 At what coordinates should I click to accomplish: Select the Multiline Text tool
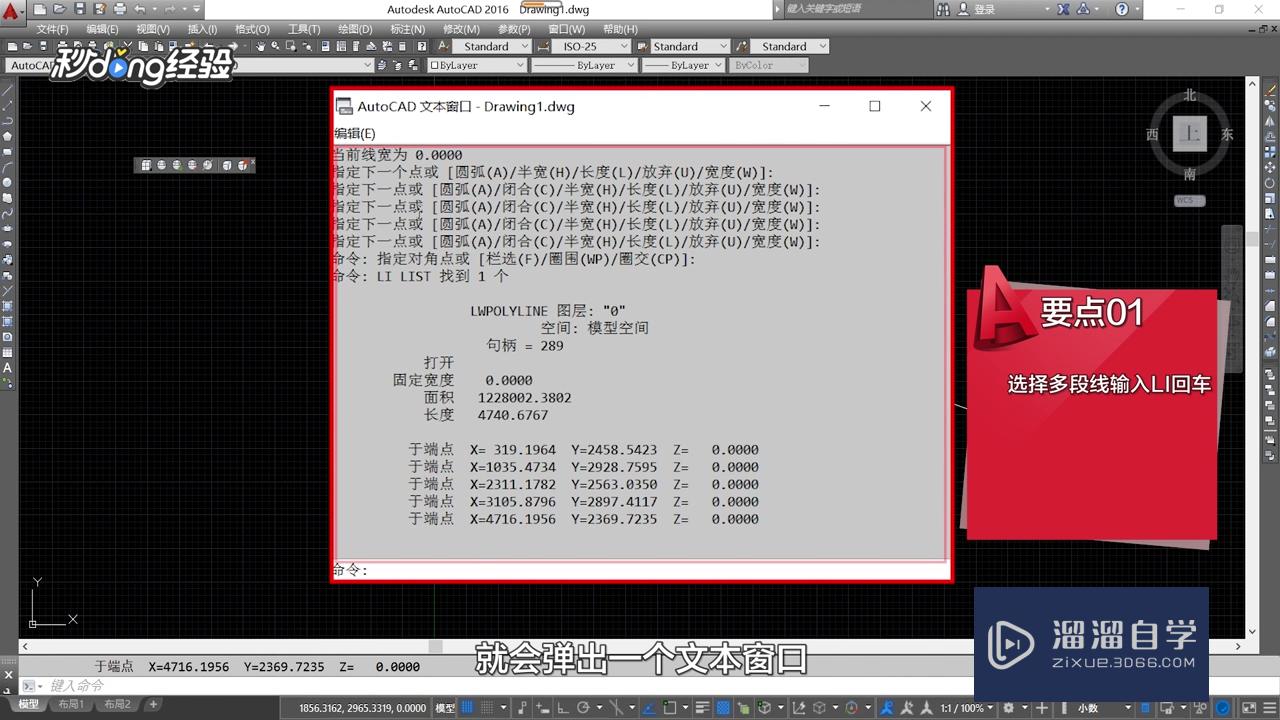pos(9,368)
